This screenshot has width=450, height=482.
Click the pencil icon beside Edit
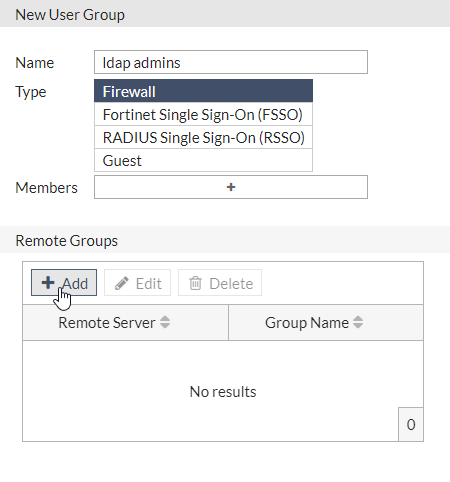coord(122,283)
